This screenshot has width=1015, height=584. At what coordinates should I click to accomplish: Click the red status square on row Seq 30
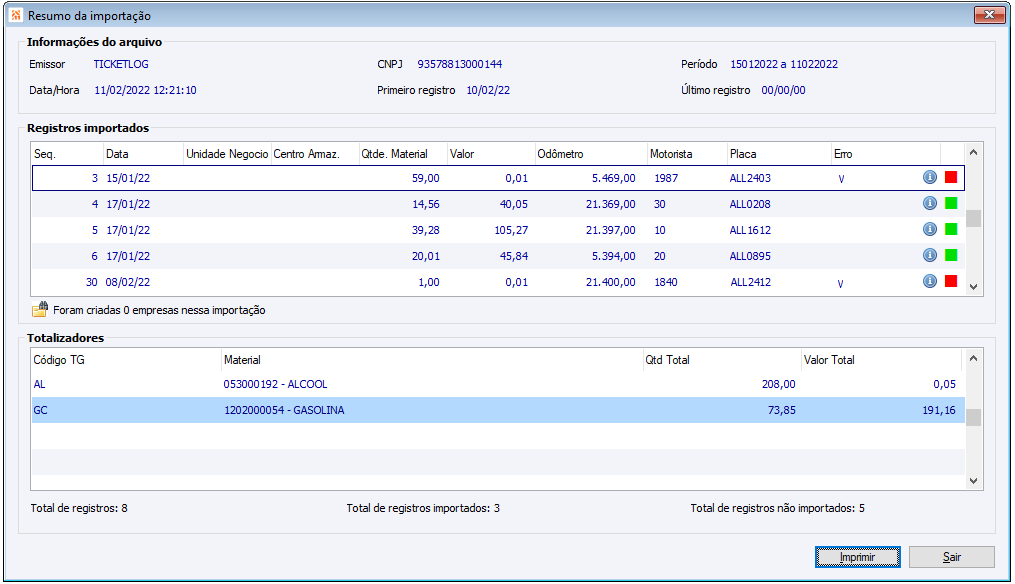[x=952, y=282]
